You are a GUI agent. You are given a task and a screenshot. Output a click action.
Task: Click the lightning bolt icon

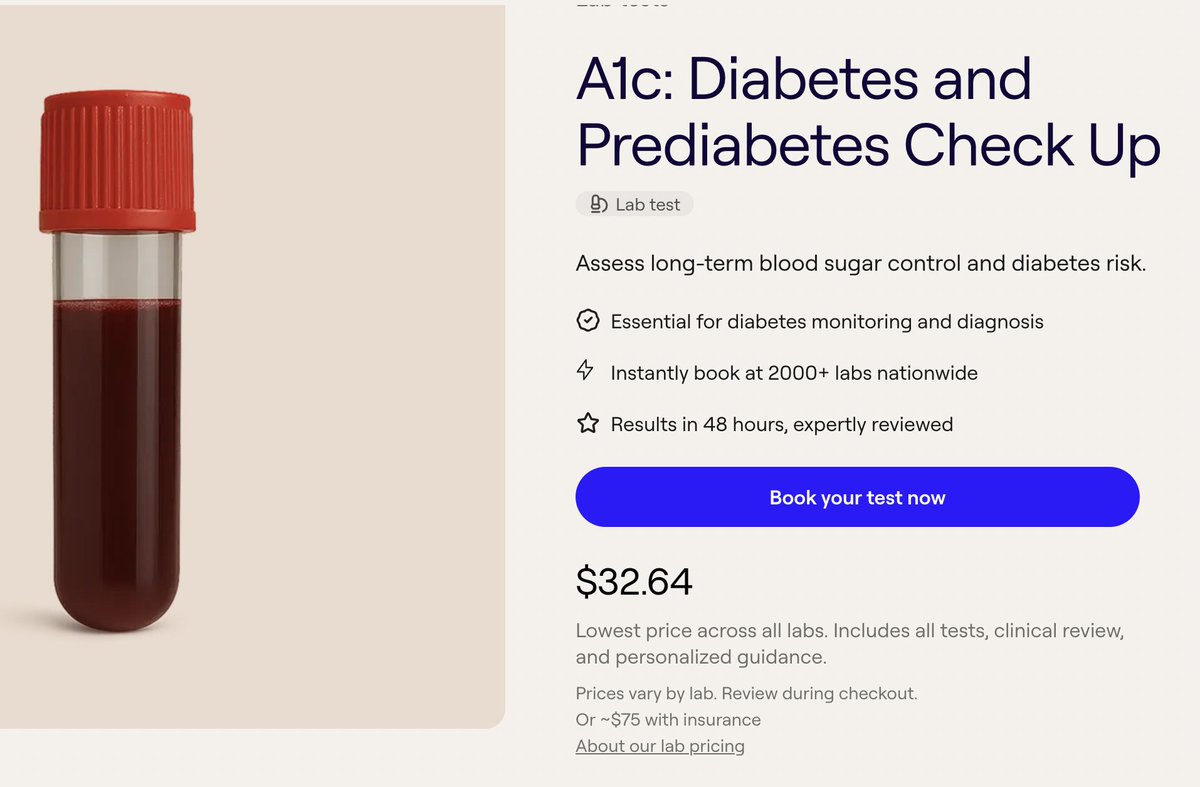[x=586, y=371]
